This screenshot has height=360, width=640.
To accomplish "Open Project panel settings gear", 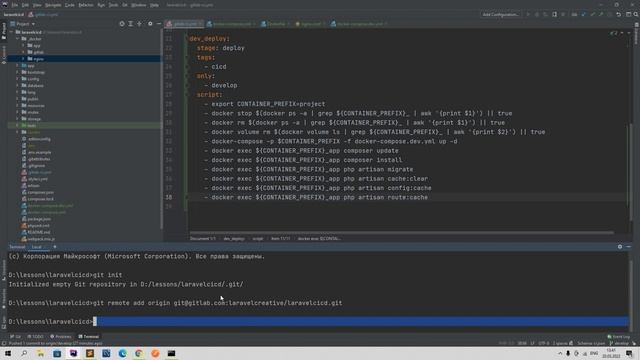I will coord(150,24).
